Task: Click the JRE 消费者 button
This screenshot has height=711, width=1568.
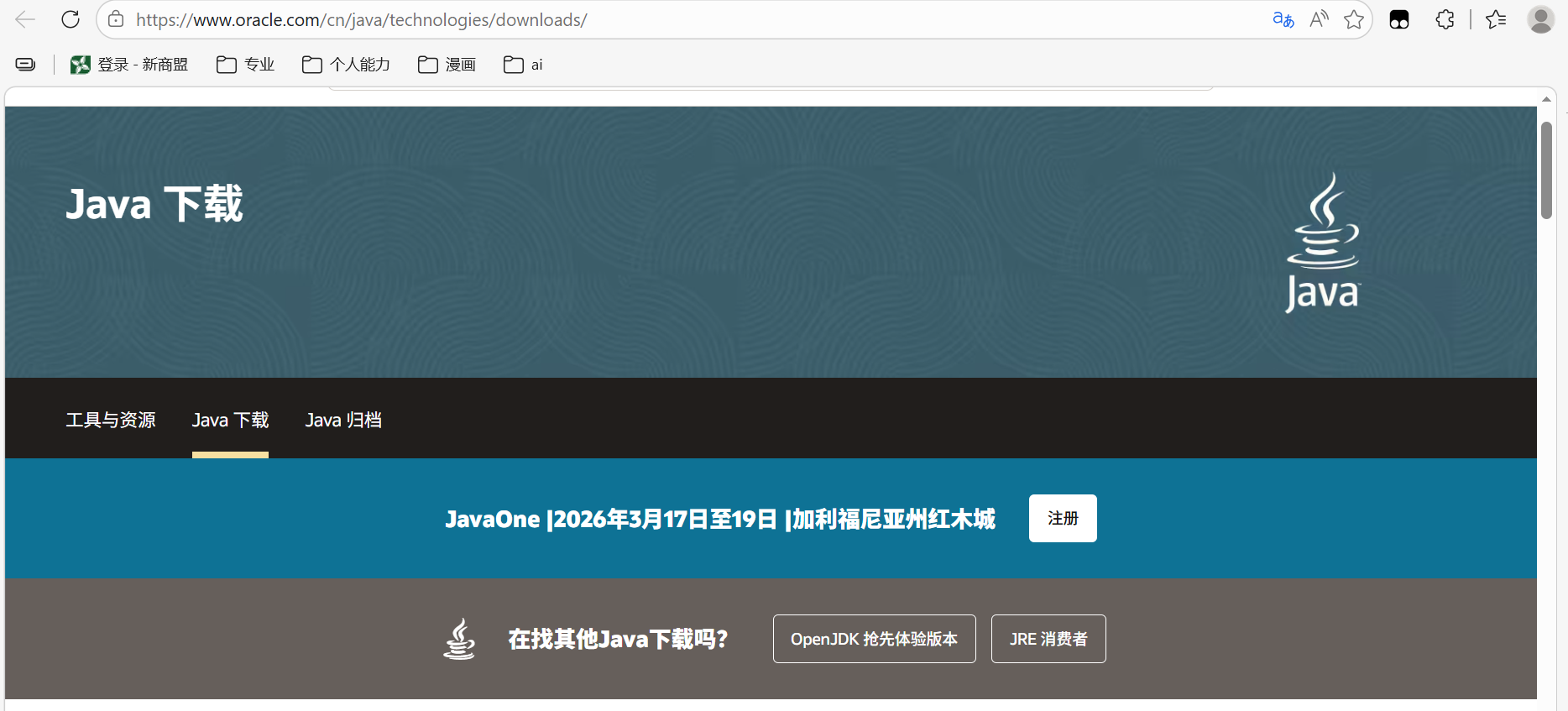Action: pos(1048,639)
